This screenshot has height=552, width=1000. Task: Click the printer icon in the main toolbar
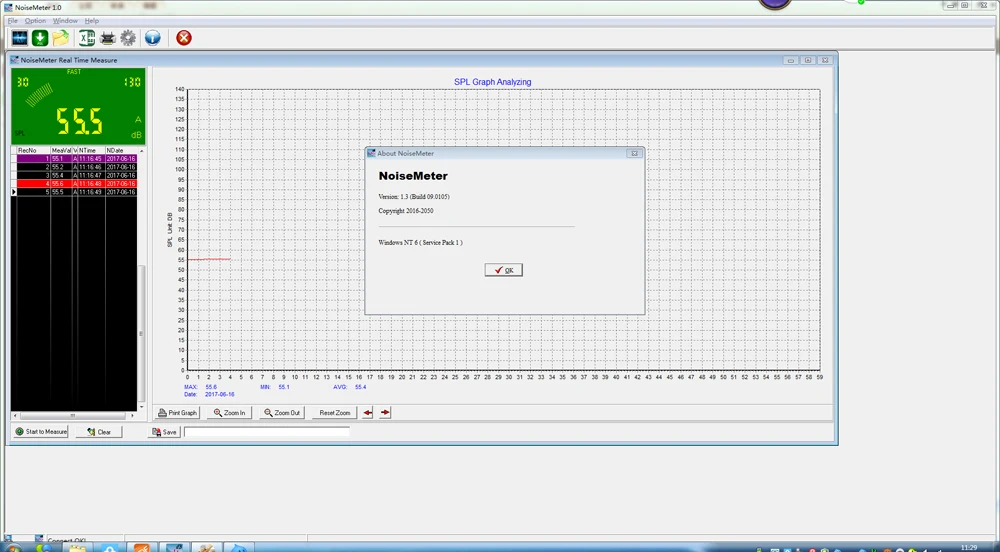click(108, 38)
